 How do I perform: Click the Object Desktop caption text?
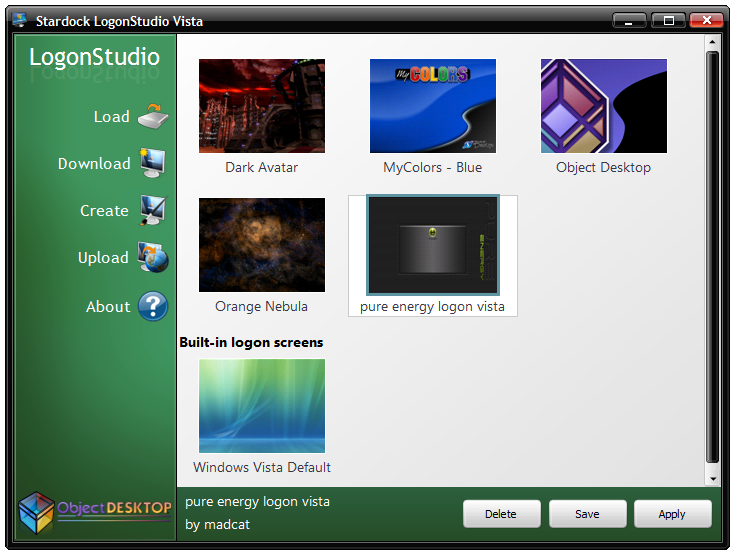point(603,168)
